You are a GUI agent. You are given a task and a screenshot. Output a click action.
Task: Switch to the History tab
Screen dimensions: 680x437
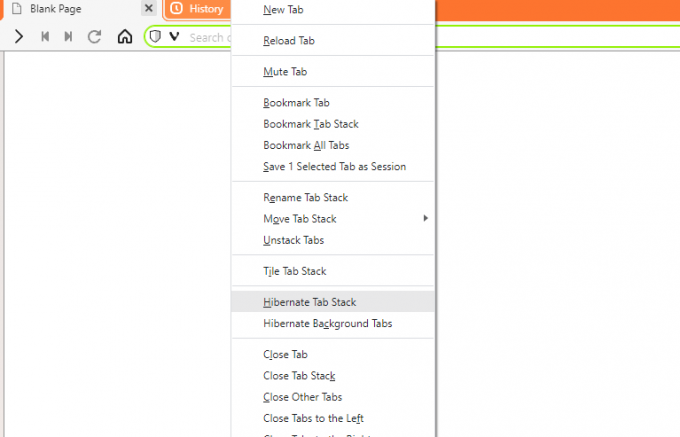point(197,9)
